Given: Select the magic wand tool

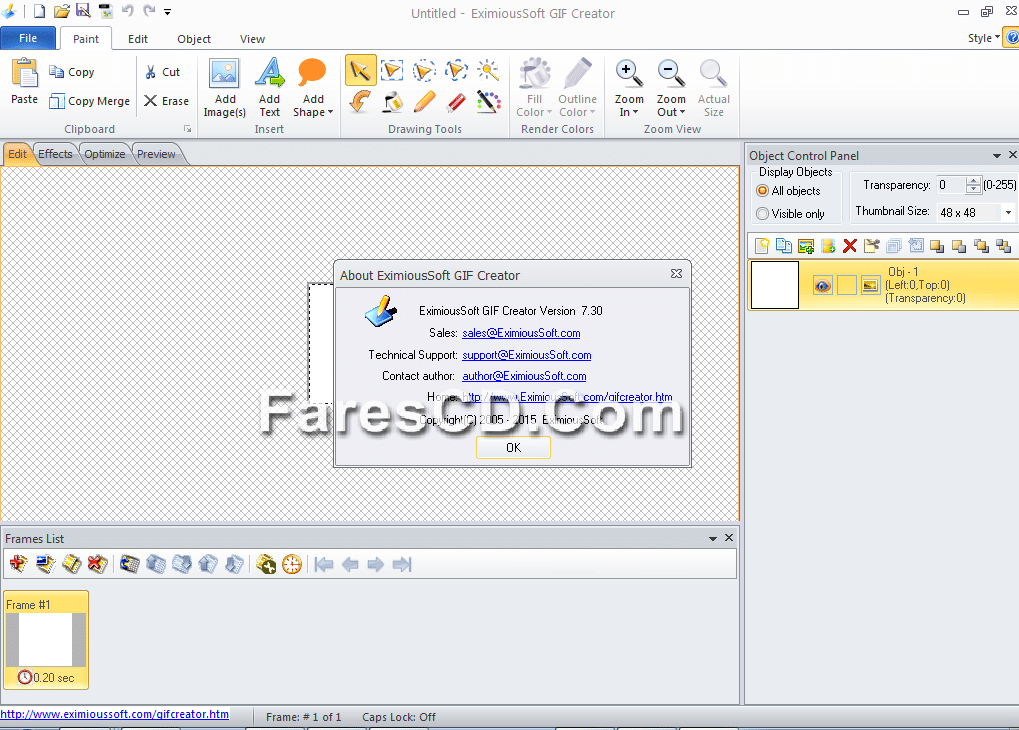Looking at the screenshot, I should coord(488,70).
